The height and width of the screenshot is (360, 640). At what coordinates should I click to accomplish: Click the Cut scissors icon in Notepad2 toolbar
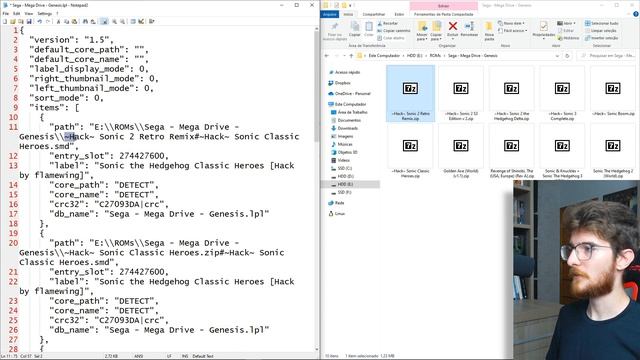pos(58,21)
